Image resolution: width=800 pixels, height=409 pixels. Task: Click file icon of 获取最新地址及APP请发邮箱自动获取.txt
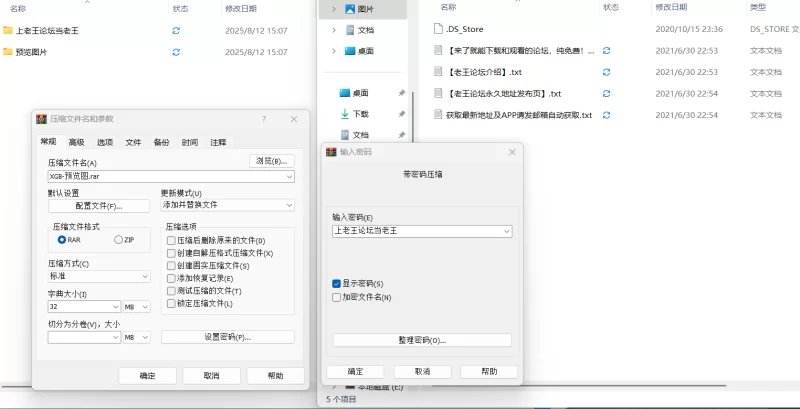pos(438,115)
